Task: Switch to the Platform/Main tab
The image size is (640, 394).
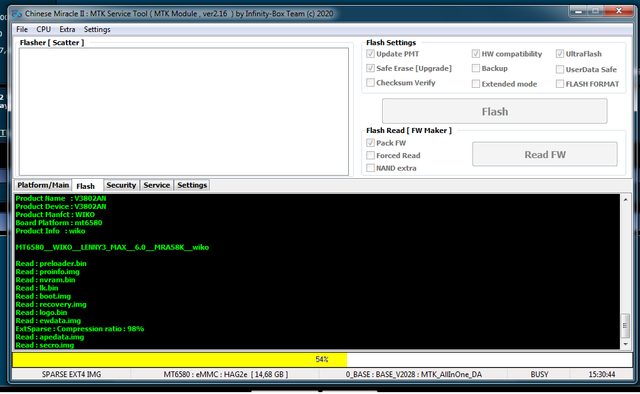Action: (43, 185)
